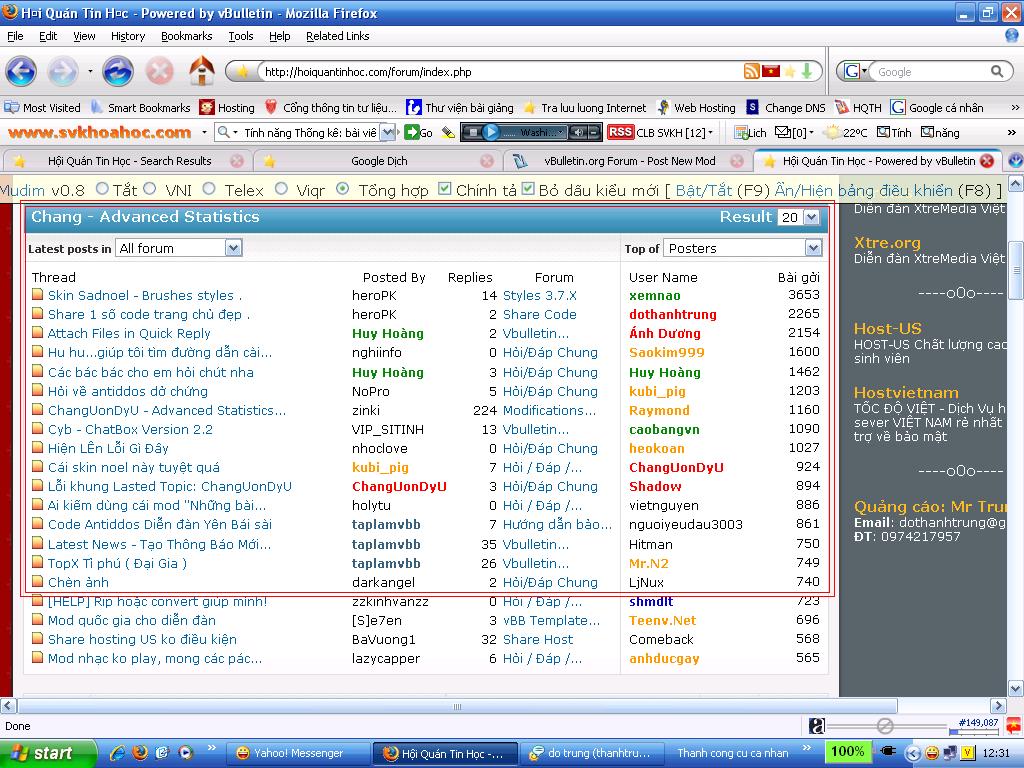Click the RSS CLB SVKH toolbar icon
This screenshot has height=768, width=1024.
click(x=620, y=132)
